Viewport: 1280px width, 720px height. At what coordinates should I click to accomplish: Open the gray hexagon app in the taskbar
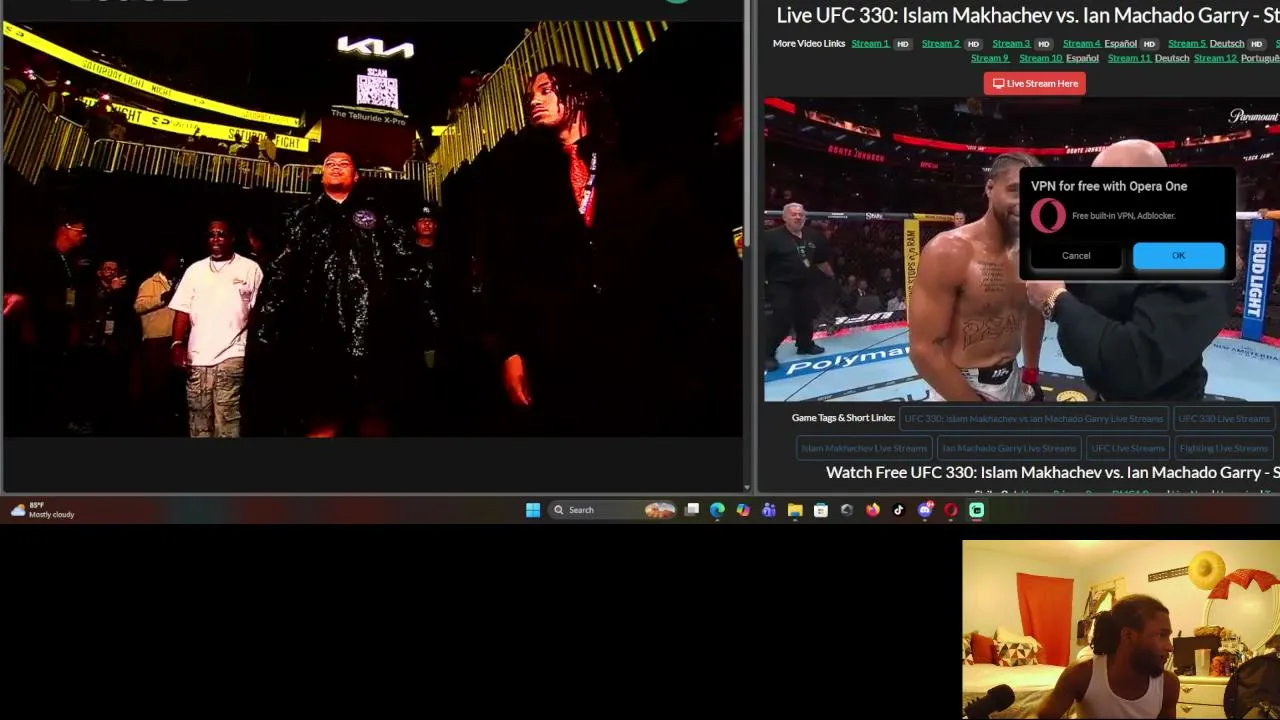(847, 510)
